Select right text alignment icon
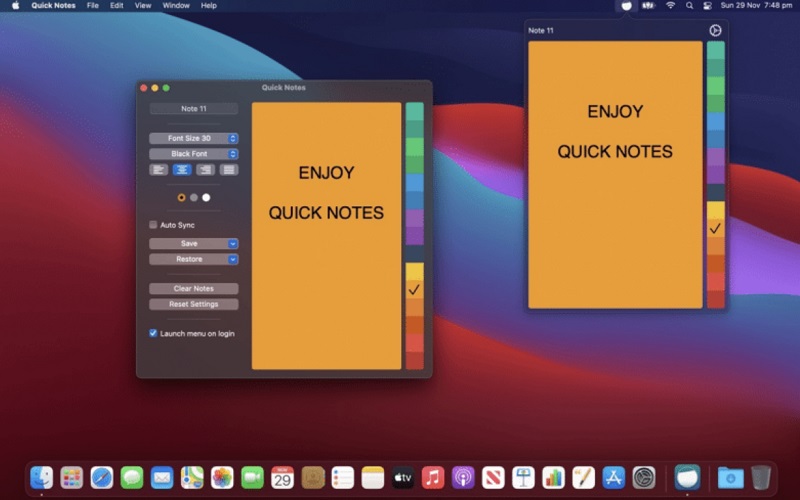 [x=205, y=170]
